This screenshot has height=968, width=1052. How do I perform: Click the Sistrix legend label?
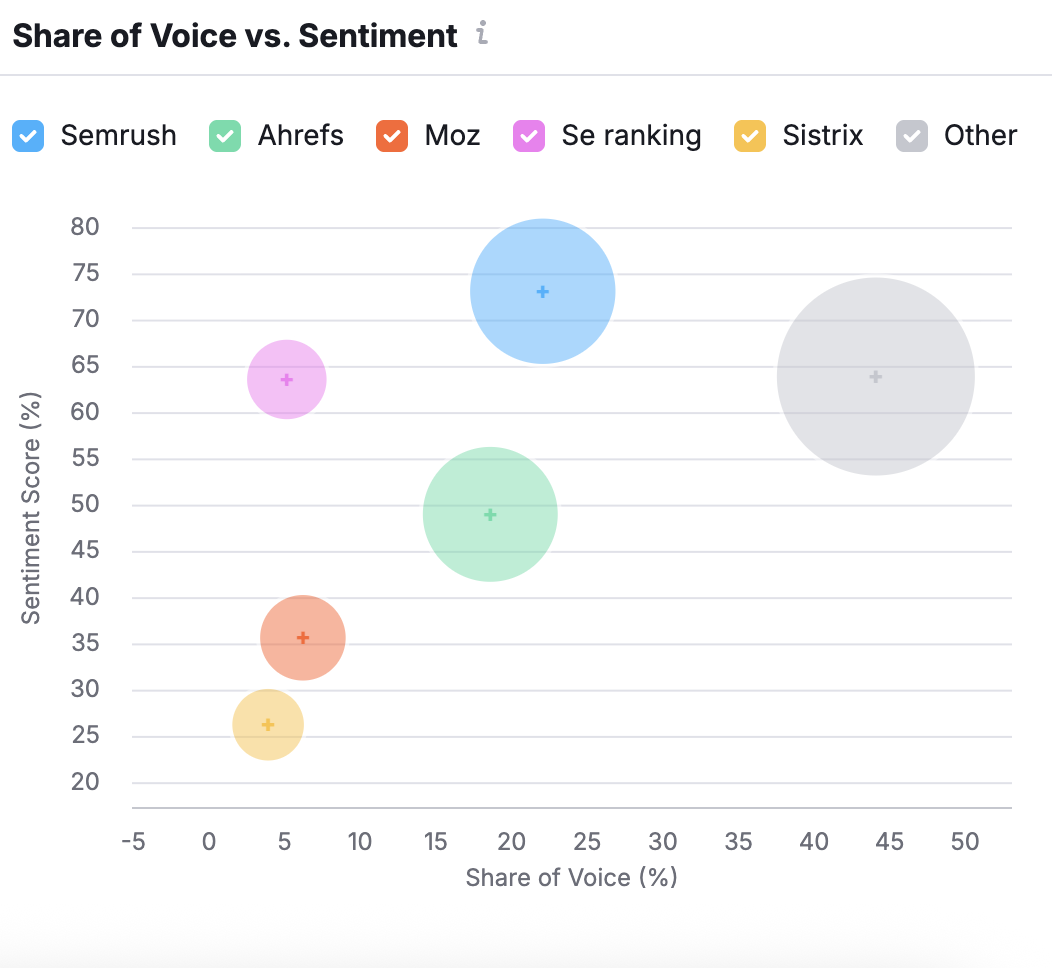(822, 136)
